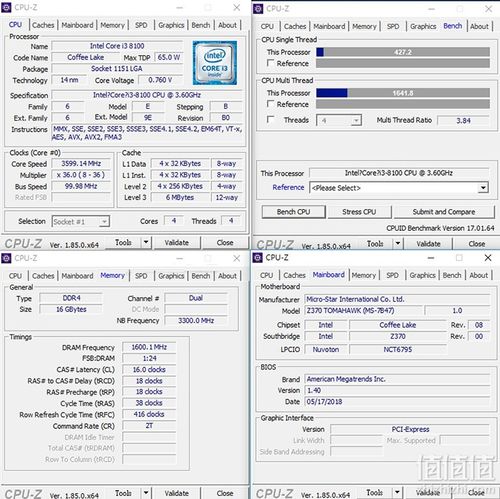The image size is (500, 499).
Task: Switch to Memory tab in CPU window
Action: [x=113, y=25]
